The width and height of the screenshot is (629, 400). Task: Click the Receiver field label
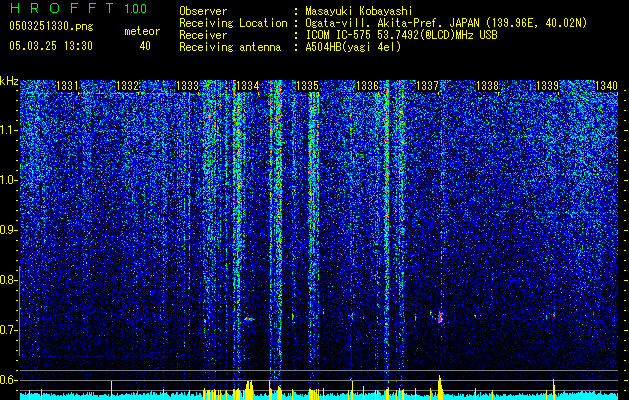tap(203, 35)
